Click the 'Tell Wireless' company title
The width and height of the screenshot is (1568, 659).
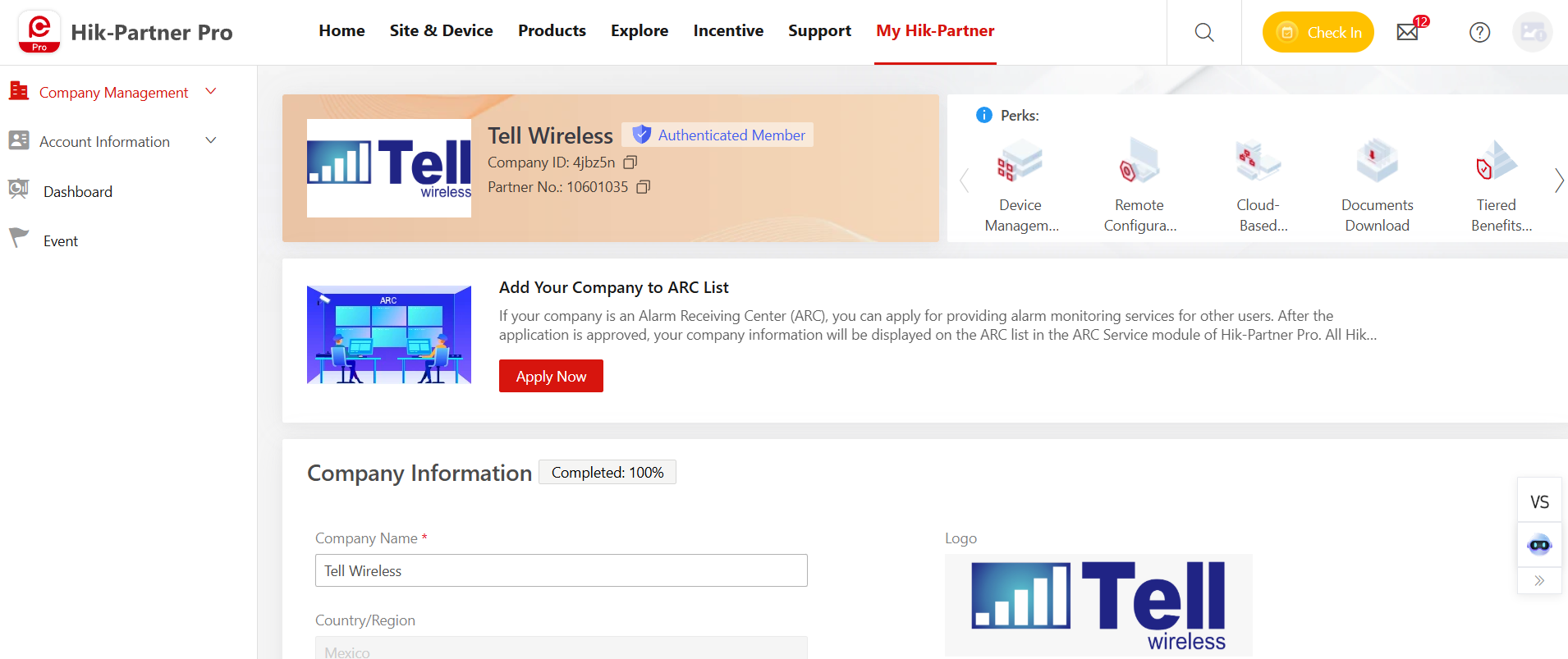(x=550, y=135)
